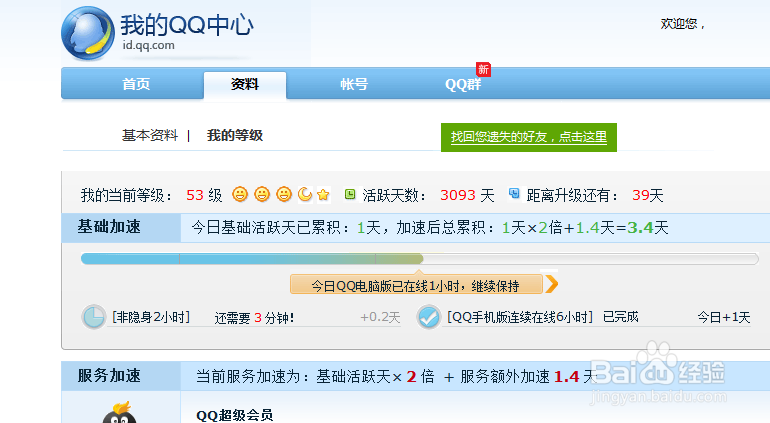Switch to the 帐号 tab

[x=354, y=84]
